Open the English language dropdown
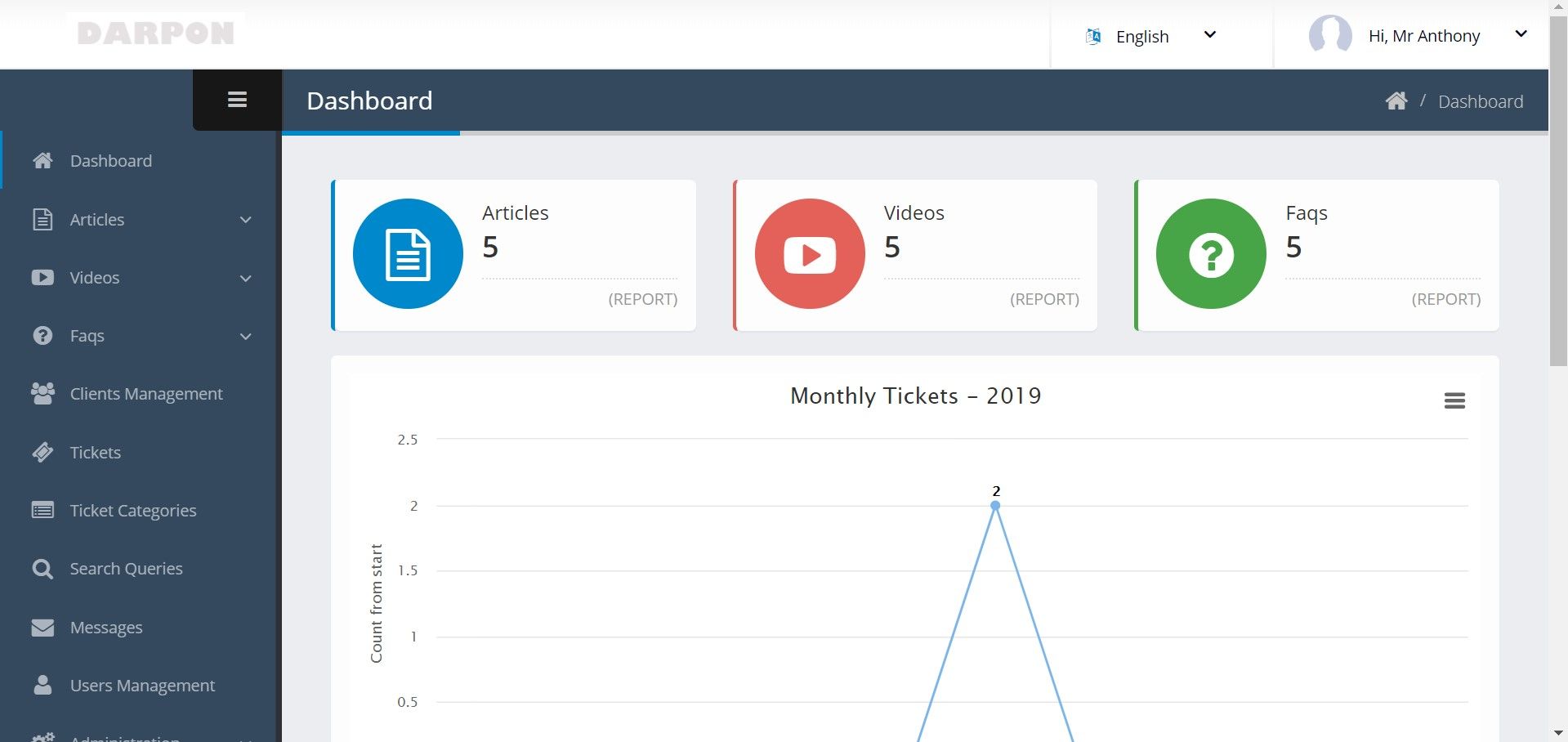 [1150, 36]
